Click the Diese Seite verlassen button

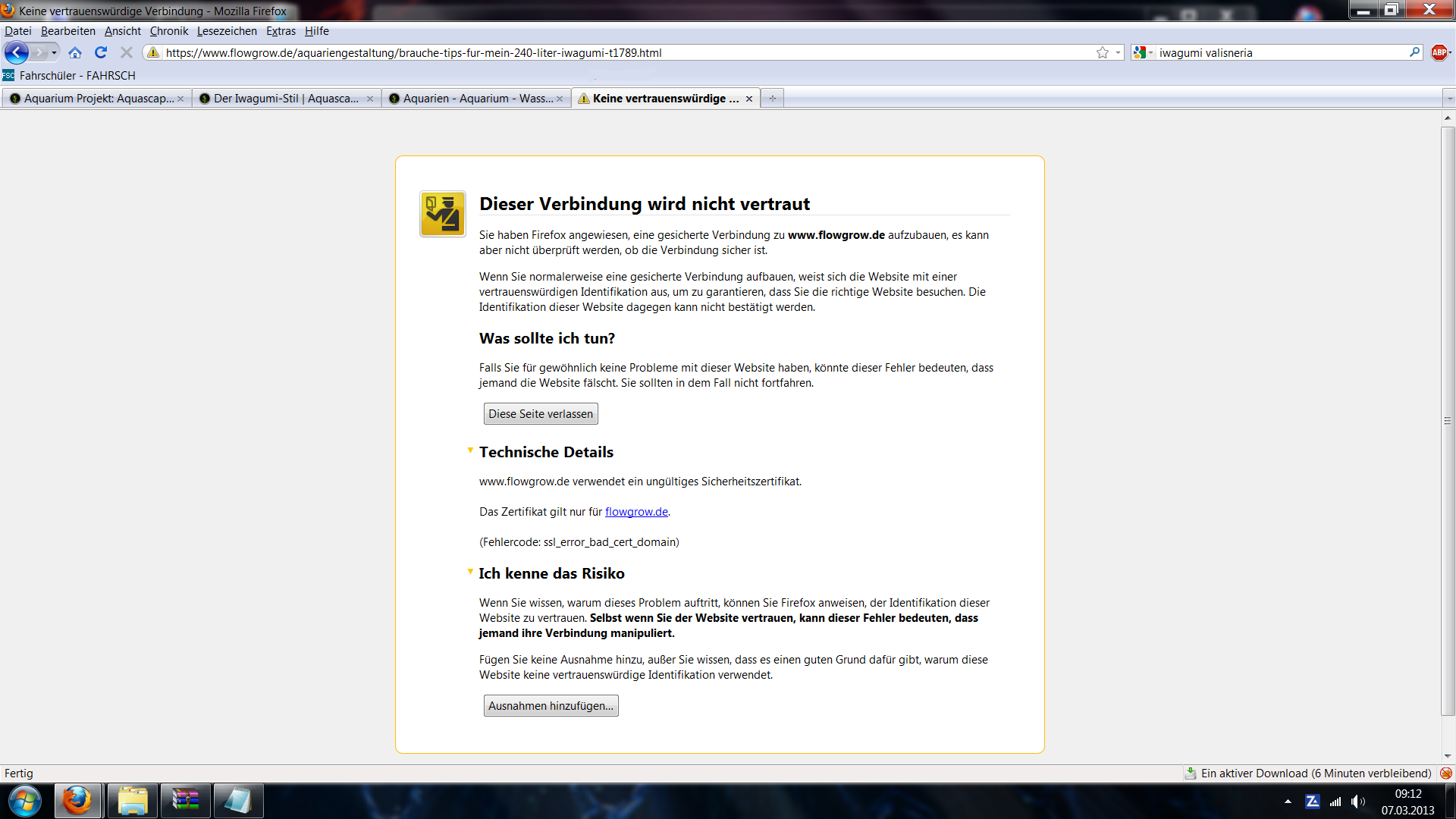click(541, 414)
